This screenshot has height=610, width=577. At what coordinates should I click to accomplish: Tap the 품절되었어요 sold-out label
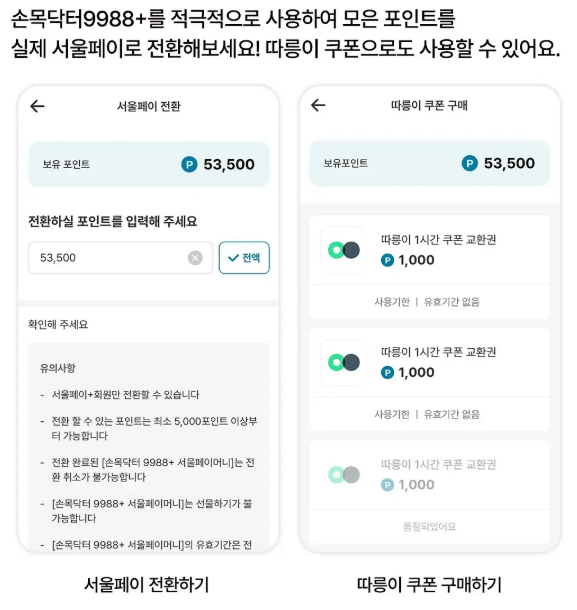click(429, 527)
